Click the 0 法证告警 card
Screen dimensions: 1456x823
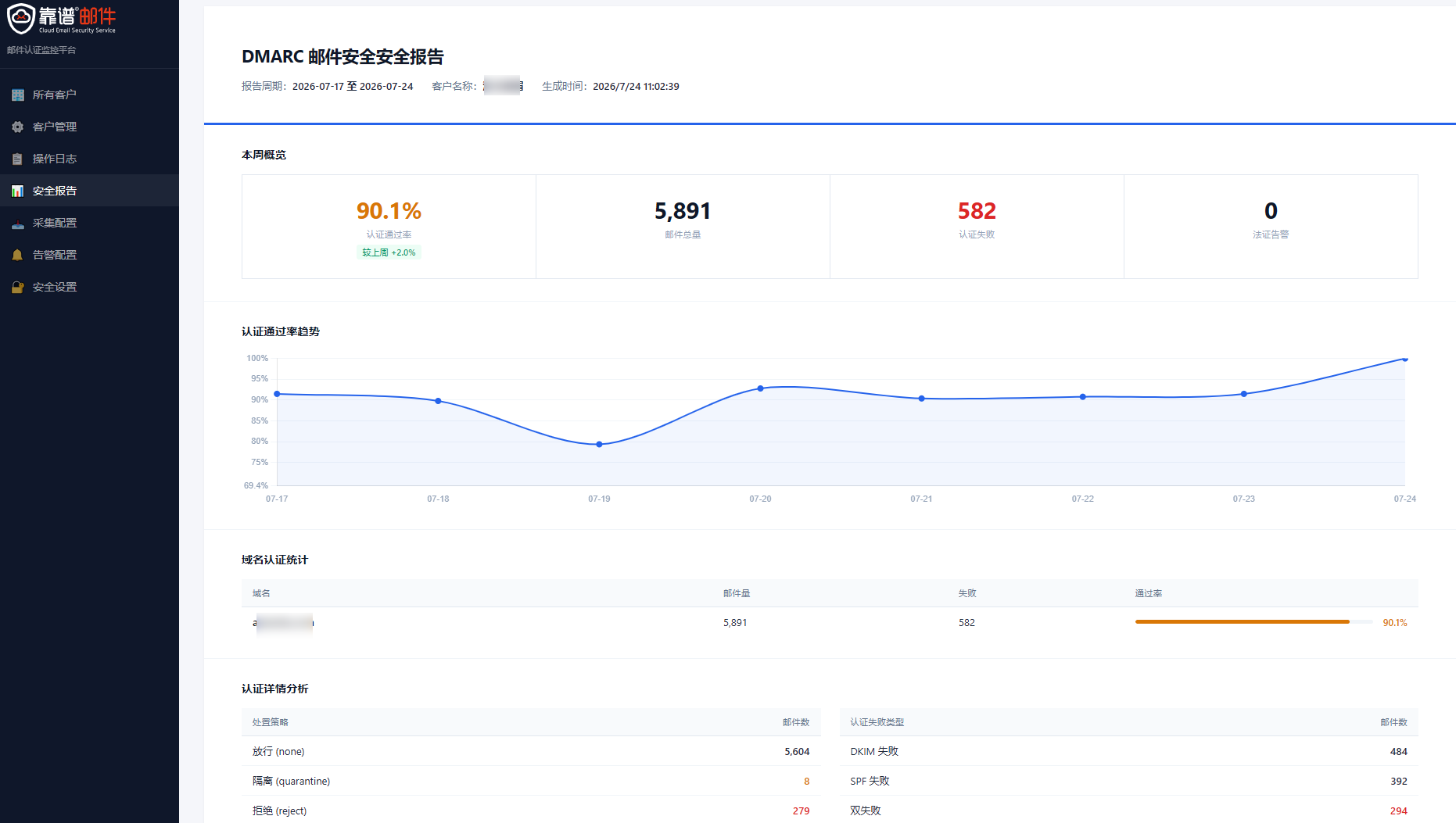1271,227
